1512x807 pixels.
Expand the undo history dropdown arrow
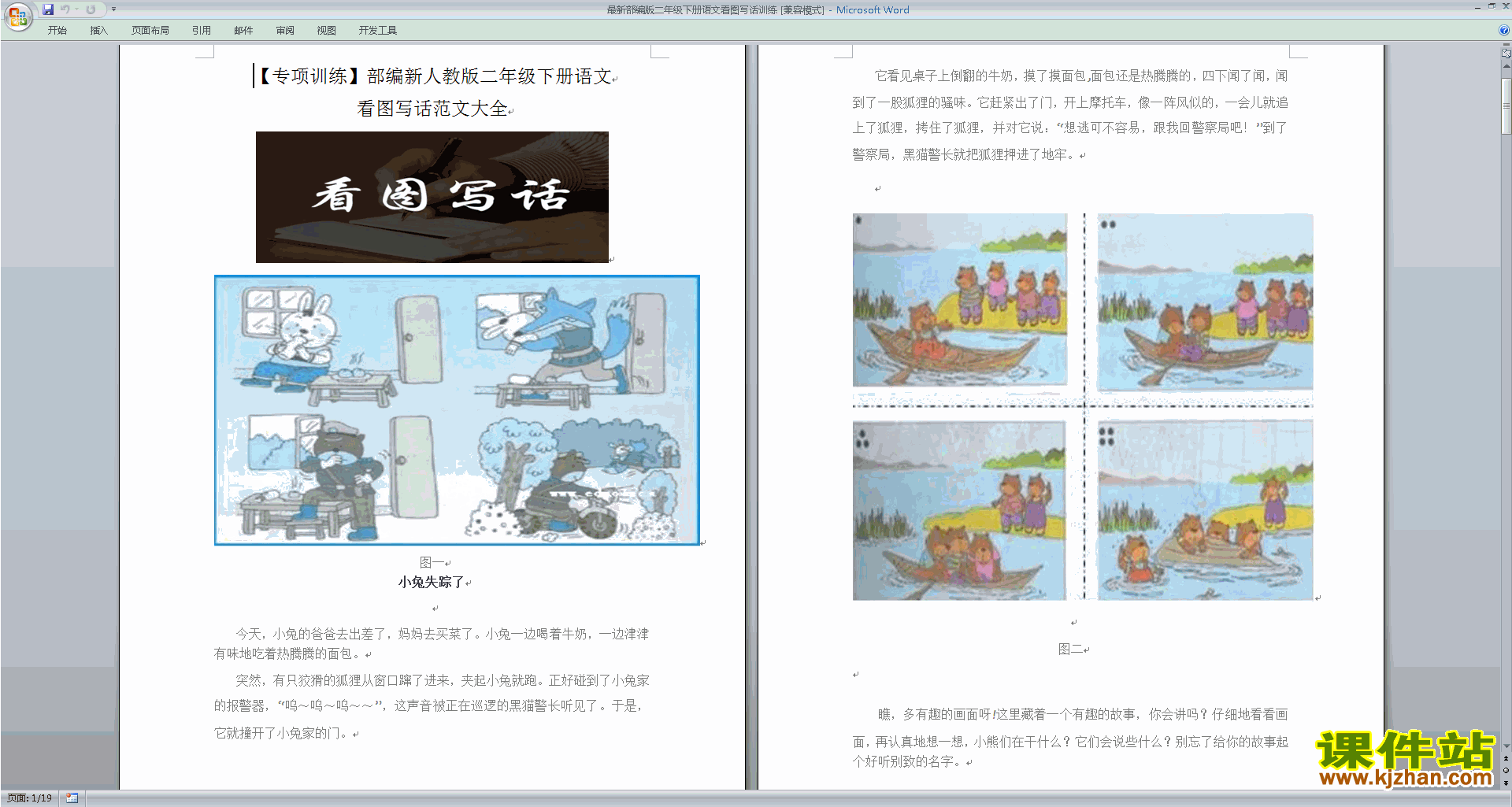click(76, 9)
